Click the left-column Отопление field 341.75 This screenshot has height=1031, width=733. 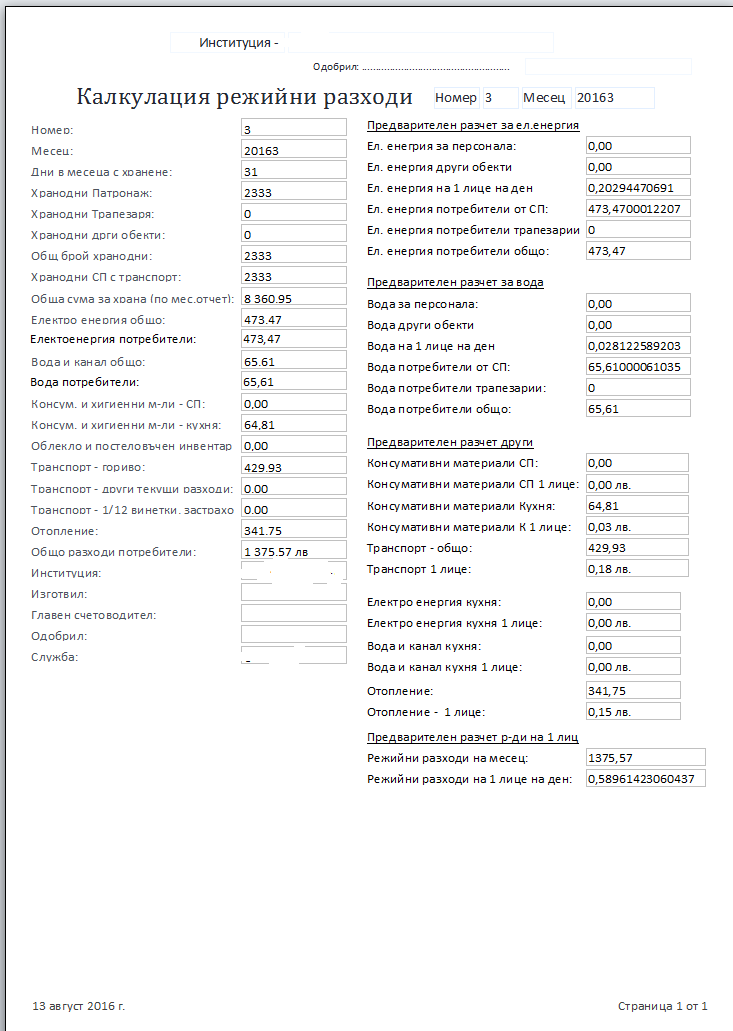[294, 530]
